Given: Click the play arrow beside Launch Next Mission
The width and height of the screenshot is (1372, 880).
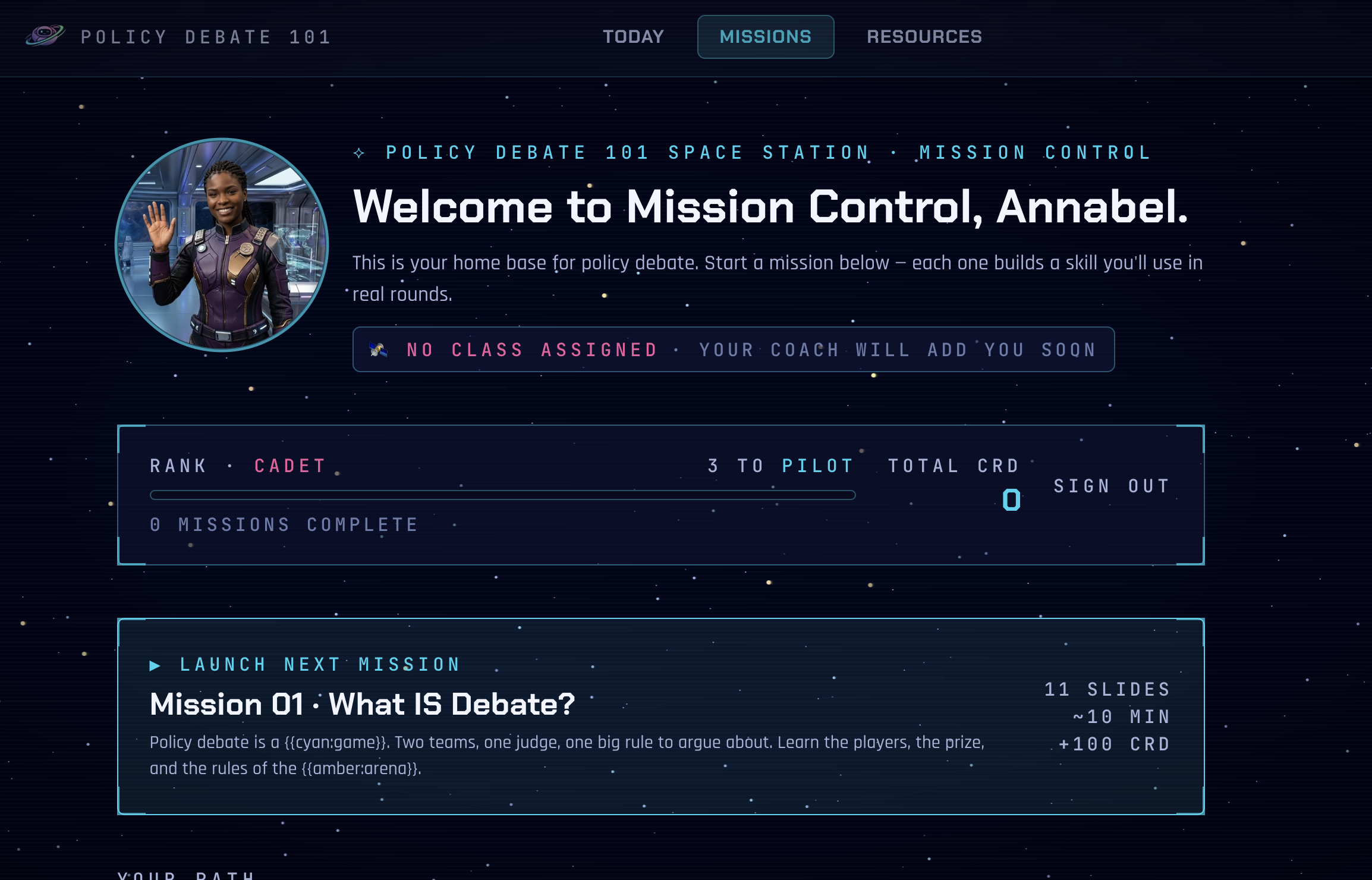Looking at the screenshot, I should click(155, 665).
